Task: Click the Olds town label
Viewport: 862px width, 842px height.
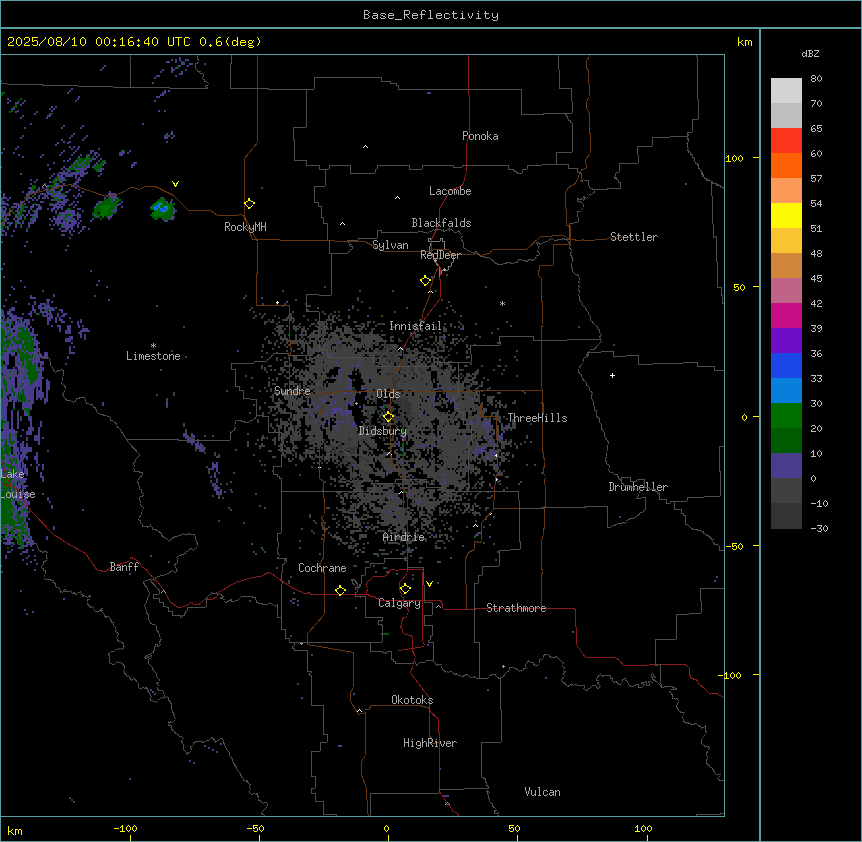Action: click(x=388, y=394)
